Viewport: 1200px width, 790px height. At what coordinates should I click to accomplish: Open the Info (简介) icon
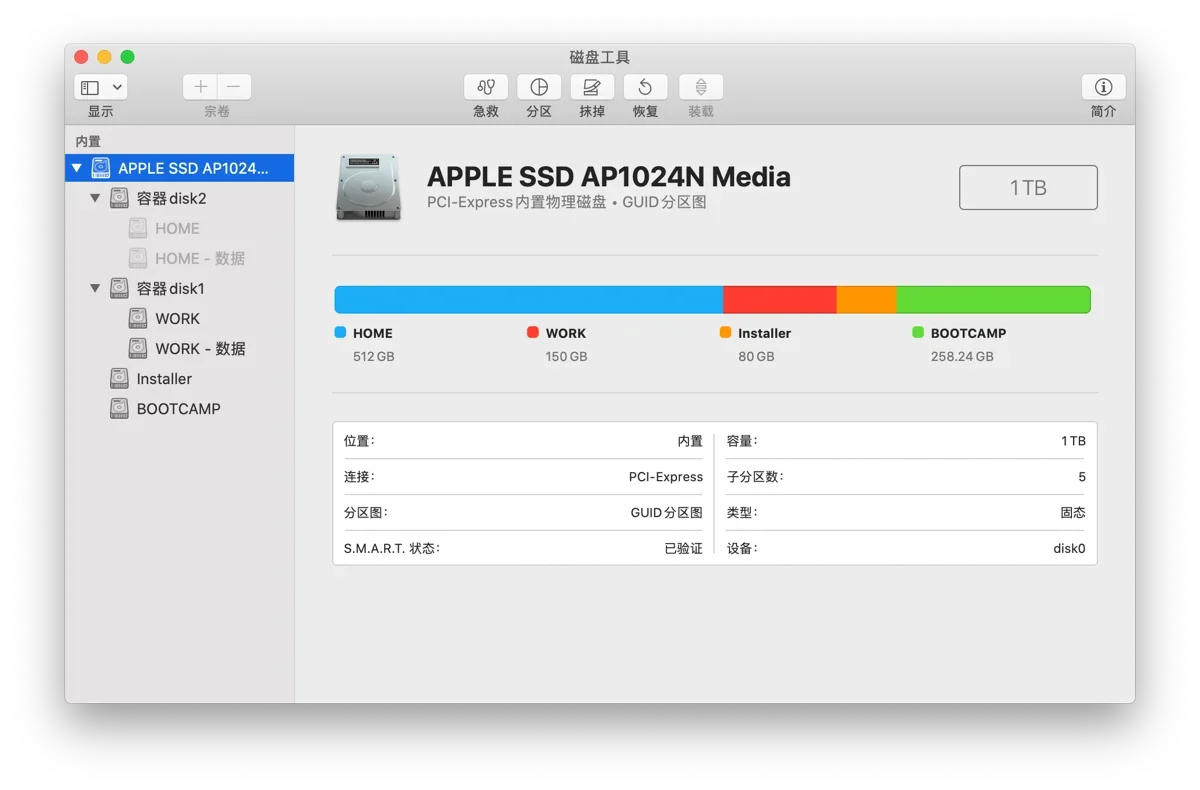tap(1103, 87)
